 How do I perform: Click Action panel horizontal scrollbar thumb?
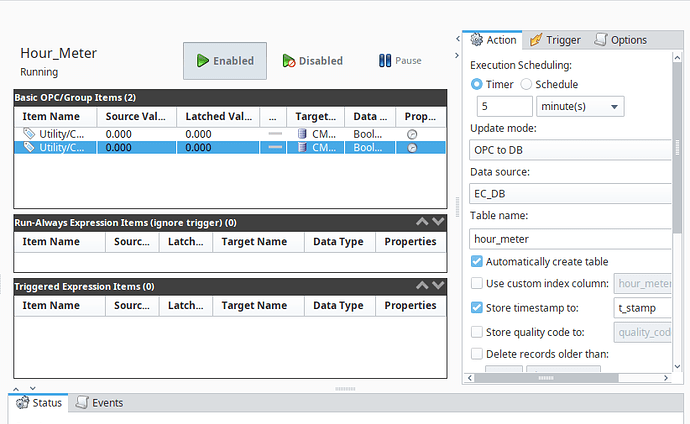click(546, 378)
